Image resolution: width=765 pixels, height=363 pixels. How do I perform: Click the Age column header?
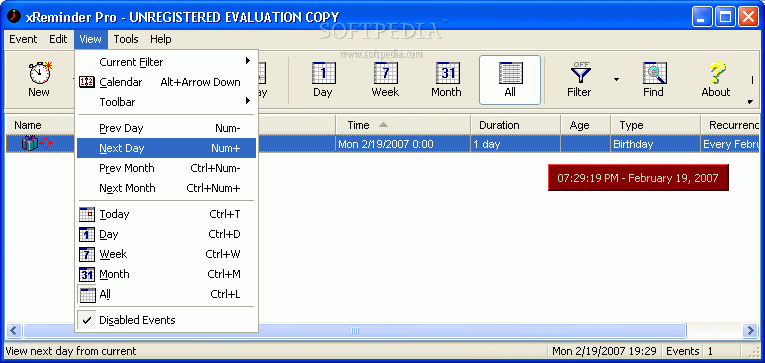coord(585,125)
